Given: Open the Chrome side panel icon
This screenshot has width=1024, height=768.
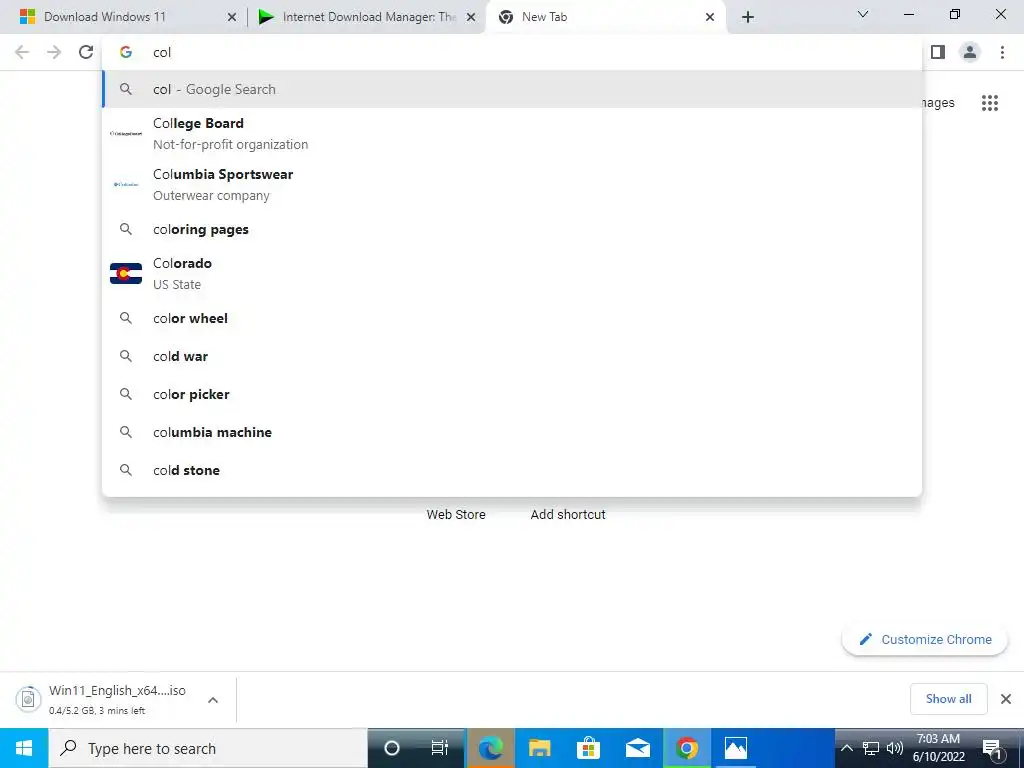Looking at the screenshot, I should (x=938, y=52).
